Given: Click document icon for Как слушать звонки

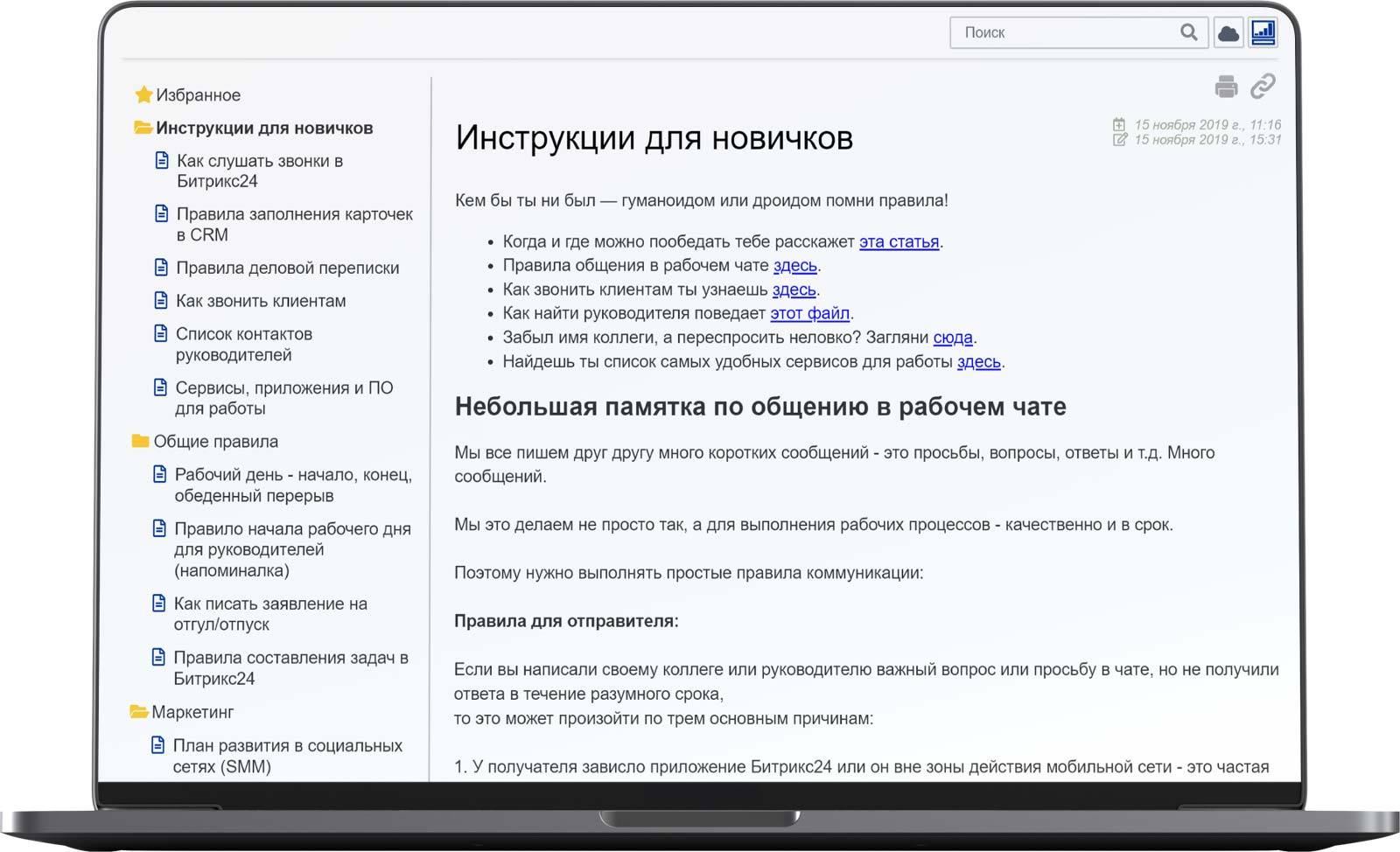Looking at the screenshot, I should tap(161, 160).
